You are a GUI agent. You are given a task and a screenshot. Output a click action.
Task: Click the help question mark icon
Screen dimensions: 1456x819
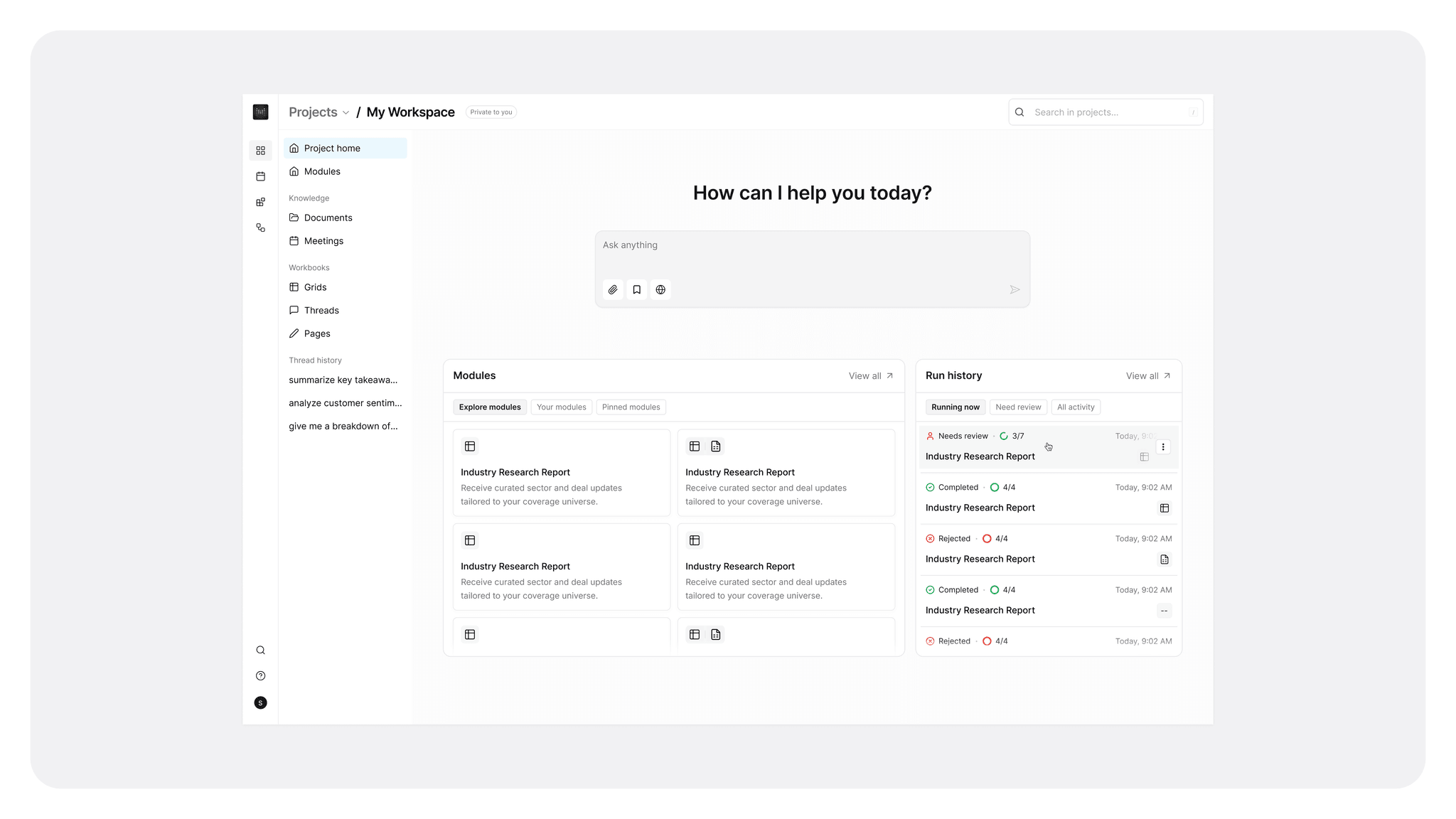260,676
